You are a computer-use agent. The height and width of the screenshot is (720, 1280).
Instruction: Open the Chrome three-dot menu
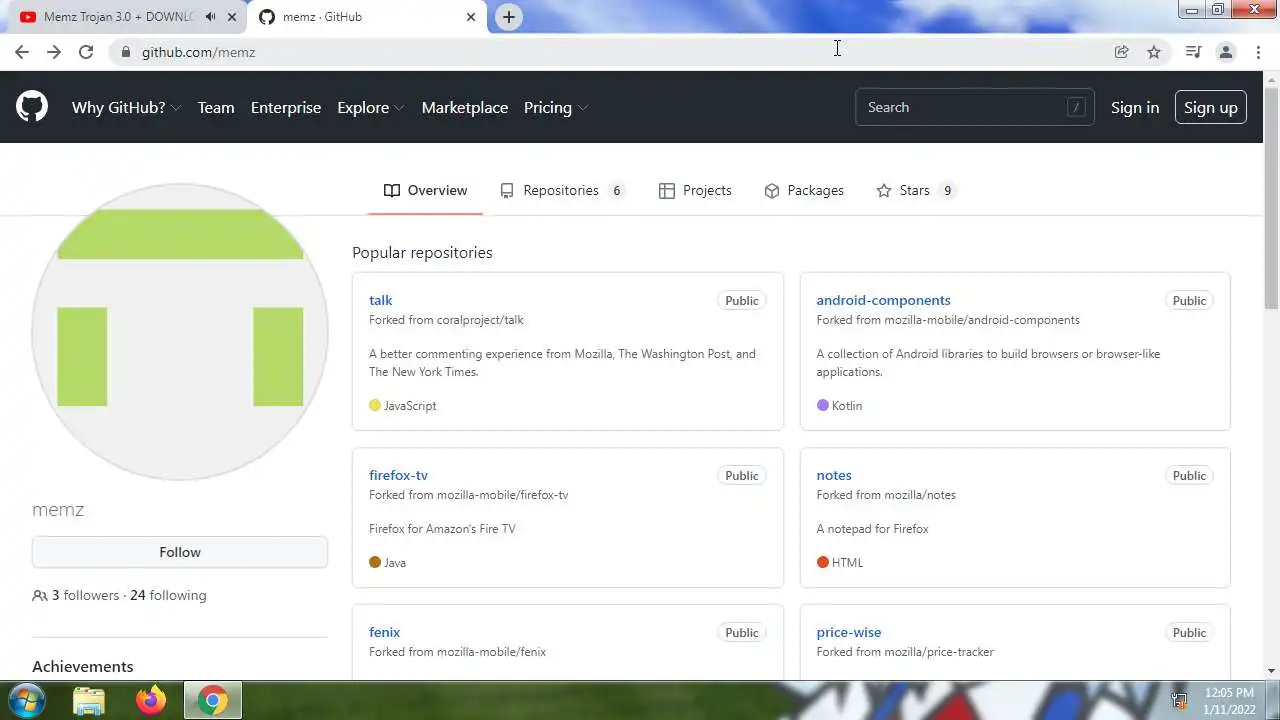tap(1258, 52)
